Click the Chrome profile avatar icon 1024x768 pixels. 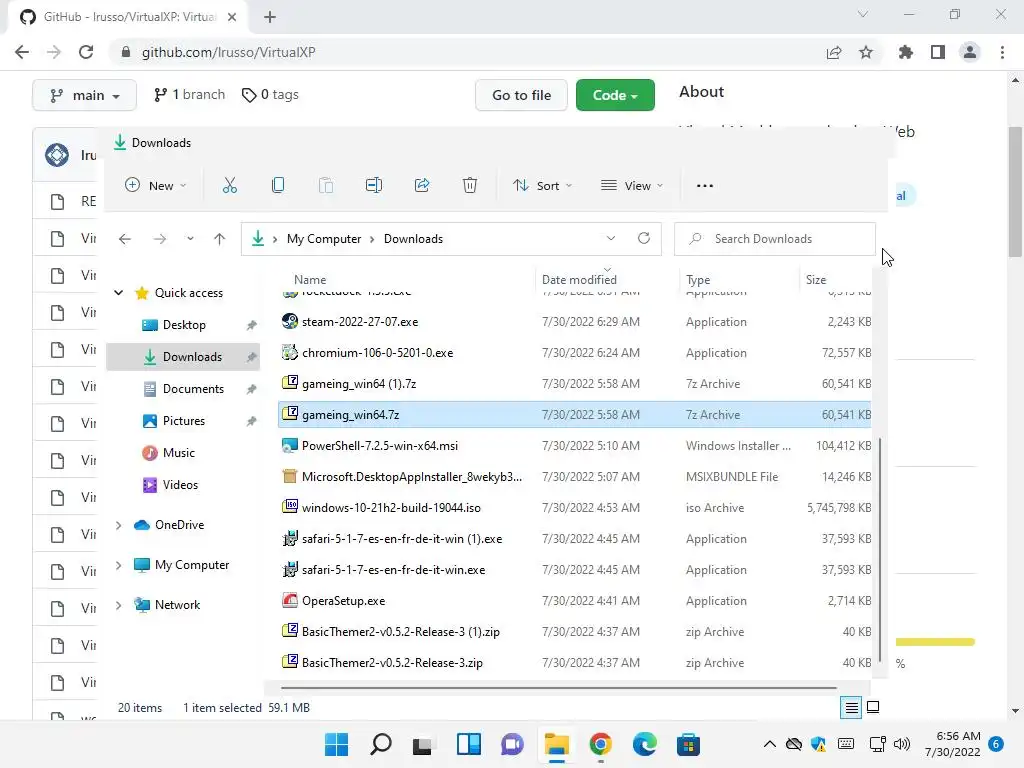pyautogui.click(x=970, y=52)
